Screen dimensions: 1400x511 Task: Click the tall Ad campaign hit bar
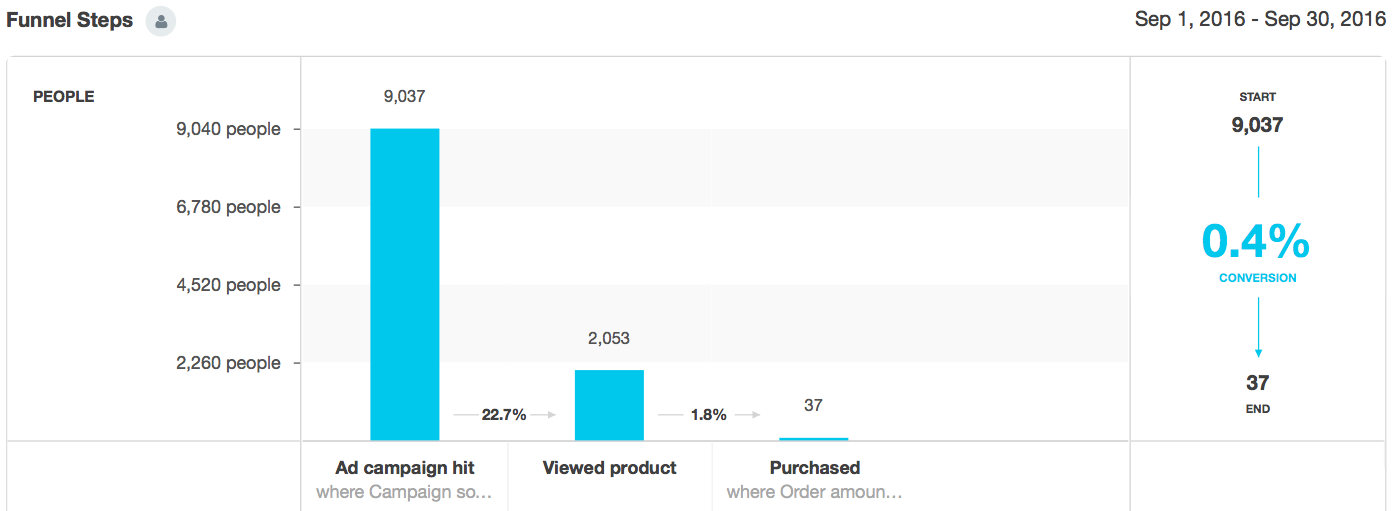405,284
